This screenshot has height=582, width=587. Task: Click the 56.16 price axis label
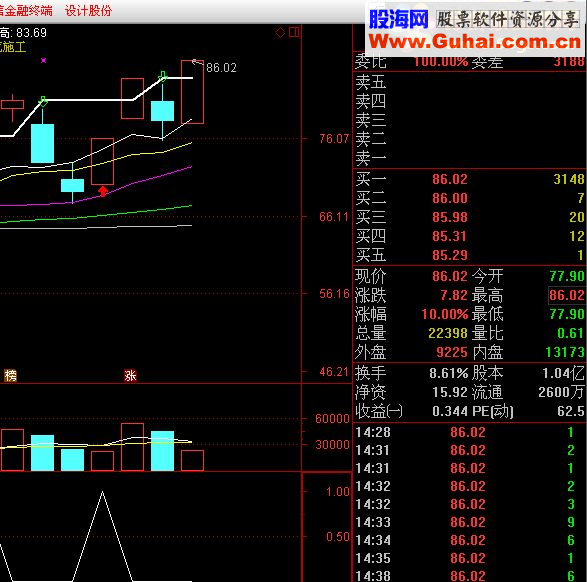tap(334, 294)
